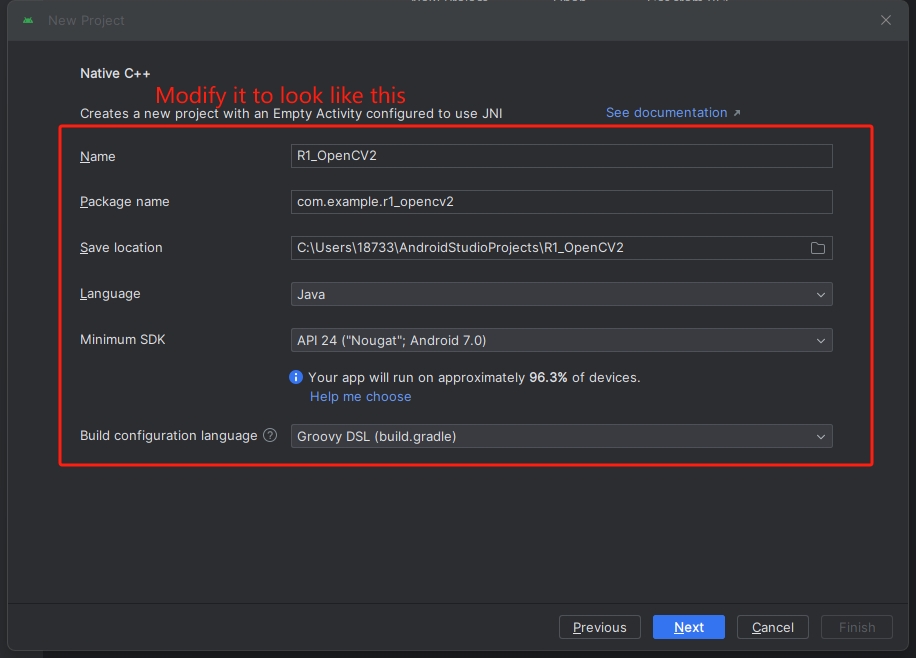Open the Minimum SDK dropdown
Screen dimensions: 916x658
point(561,340)
